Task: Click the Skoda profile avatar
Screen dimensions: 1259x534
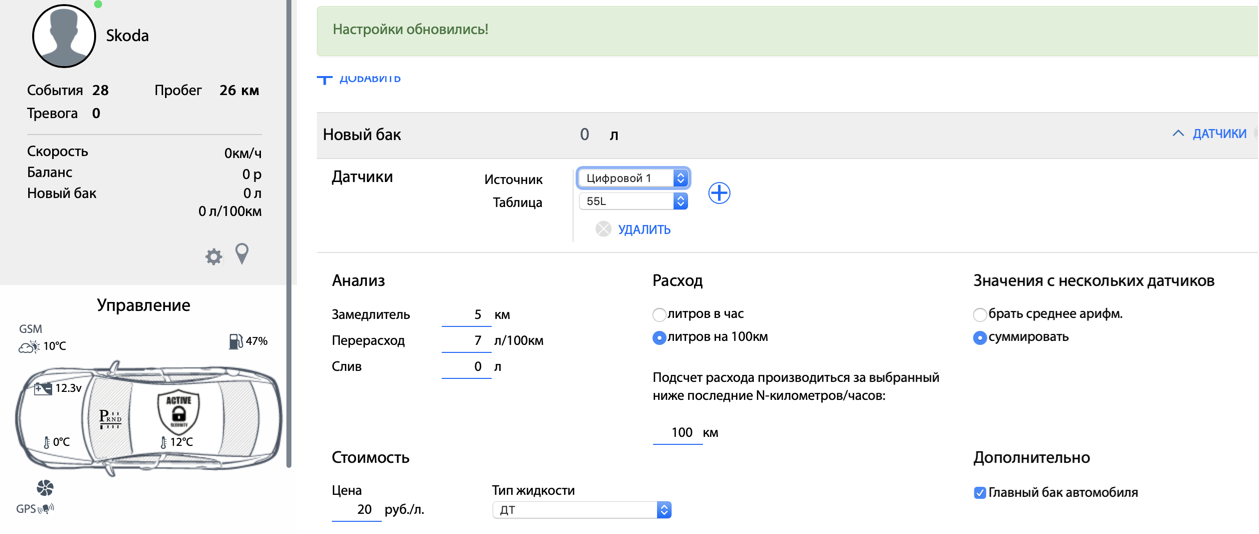Action: 64,36
